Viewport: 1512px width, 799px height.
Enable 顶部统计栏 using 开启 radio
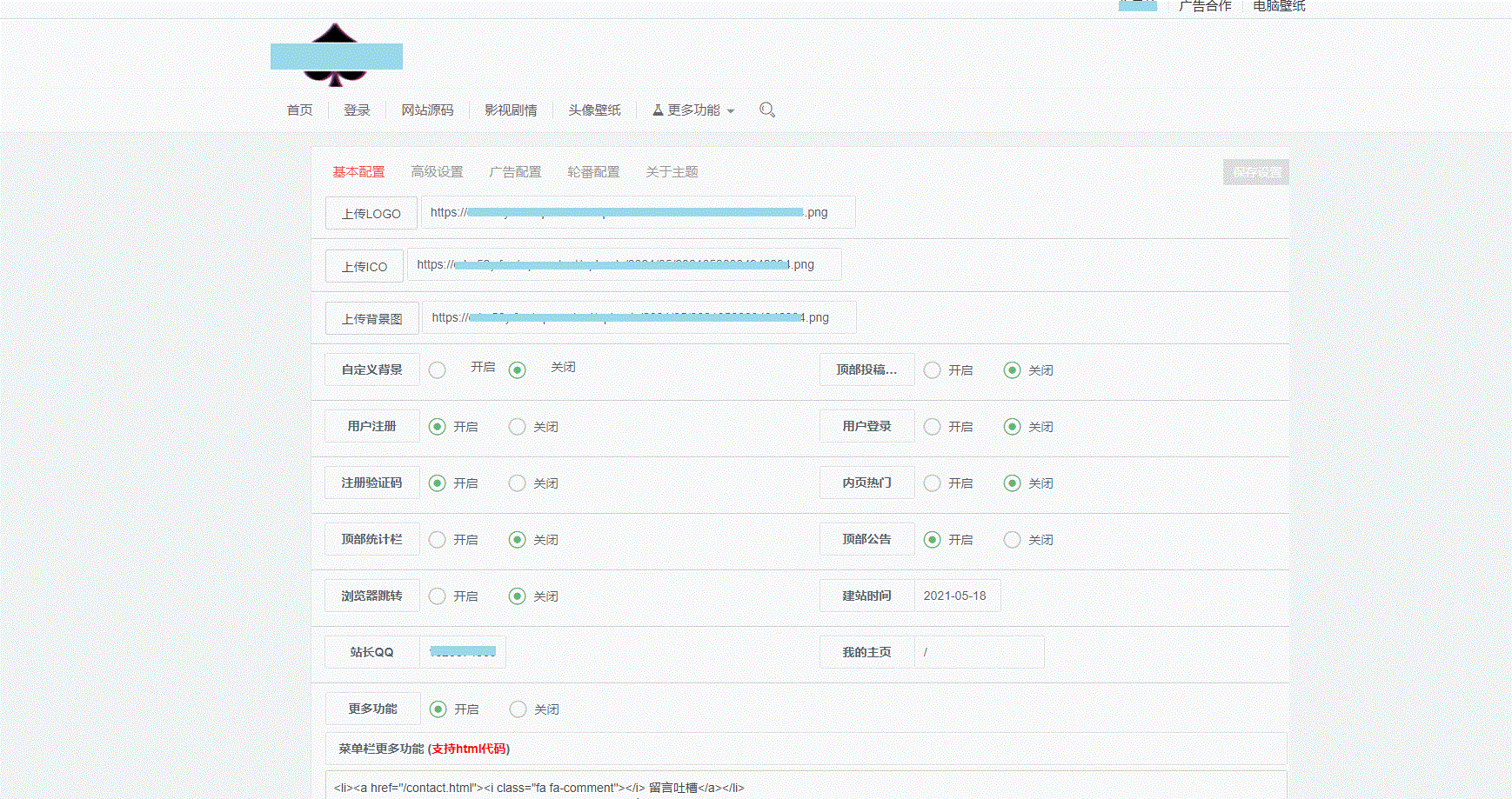coord(438,540)
